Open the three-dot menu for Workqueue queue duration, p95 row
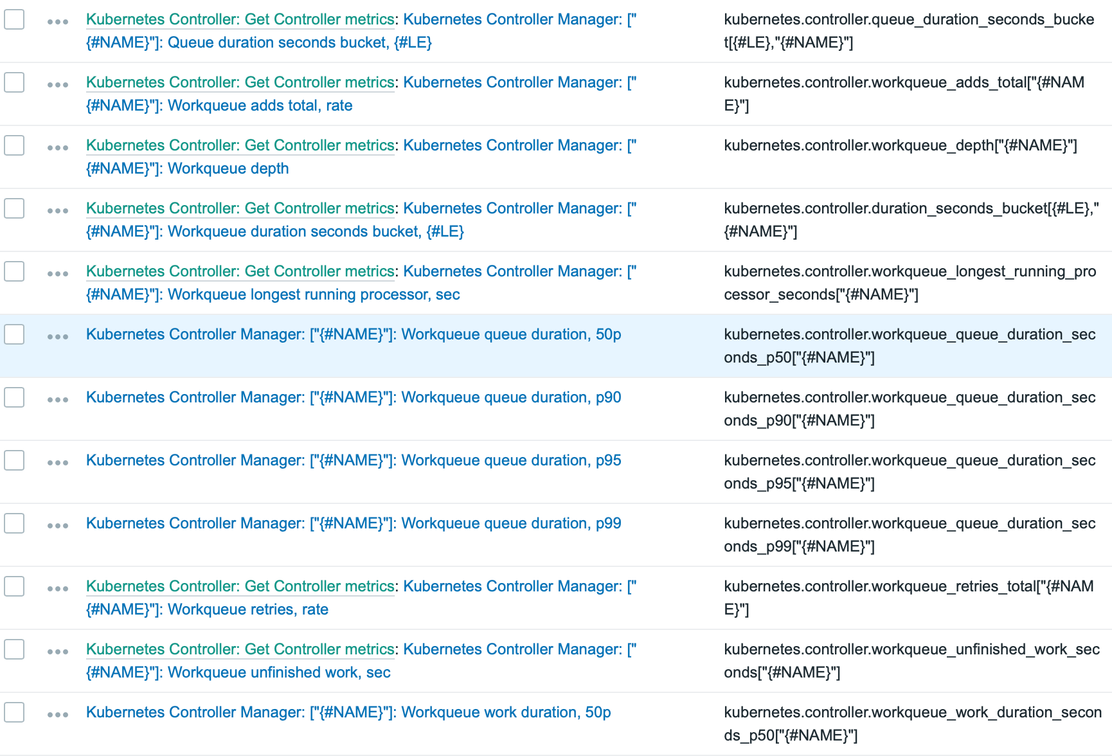The width and height of the screenshot is (1112, 756). (57, 463)
